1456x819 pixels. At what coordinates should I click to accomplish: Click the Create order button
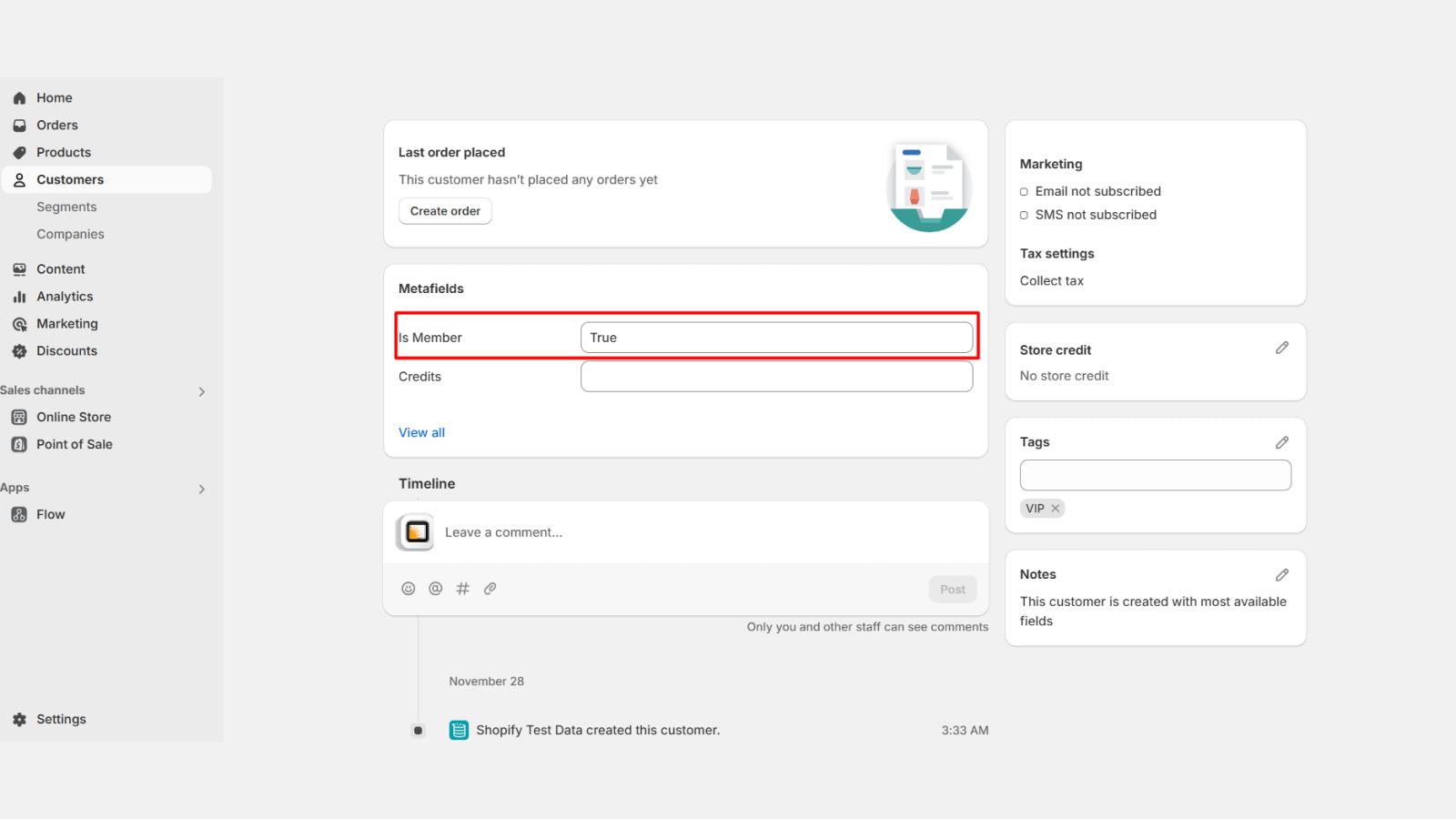(x=445, y=211)
